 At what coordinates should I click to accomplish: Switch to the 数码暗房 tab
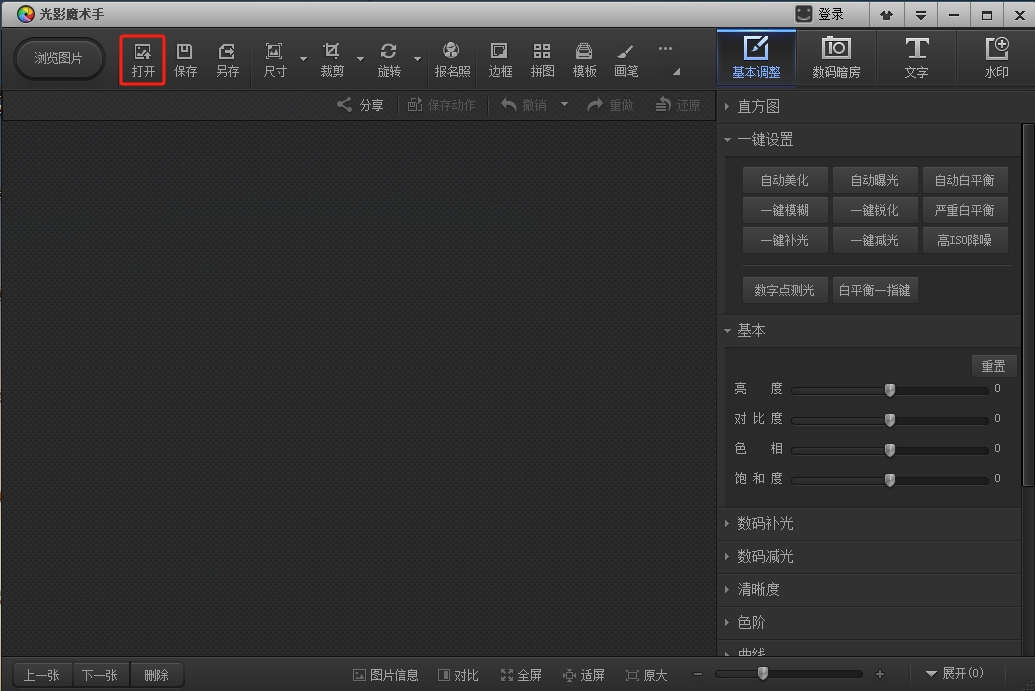point(836,58)
